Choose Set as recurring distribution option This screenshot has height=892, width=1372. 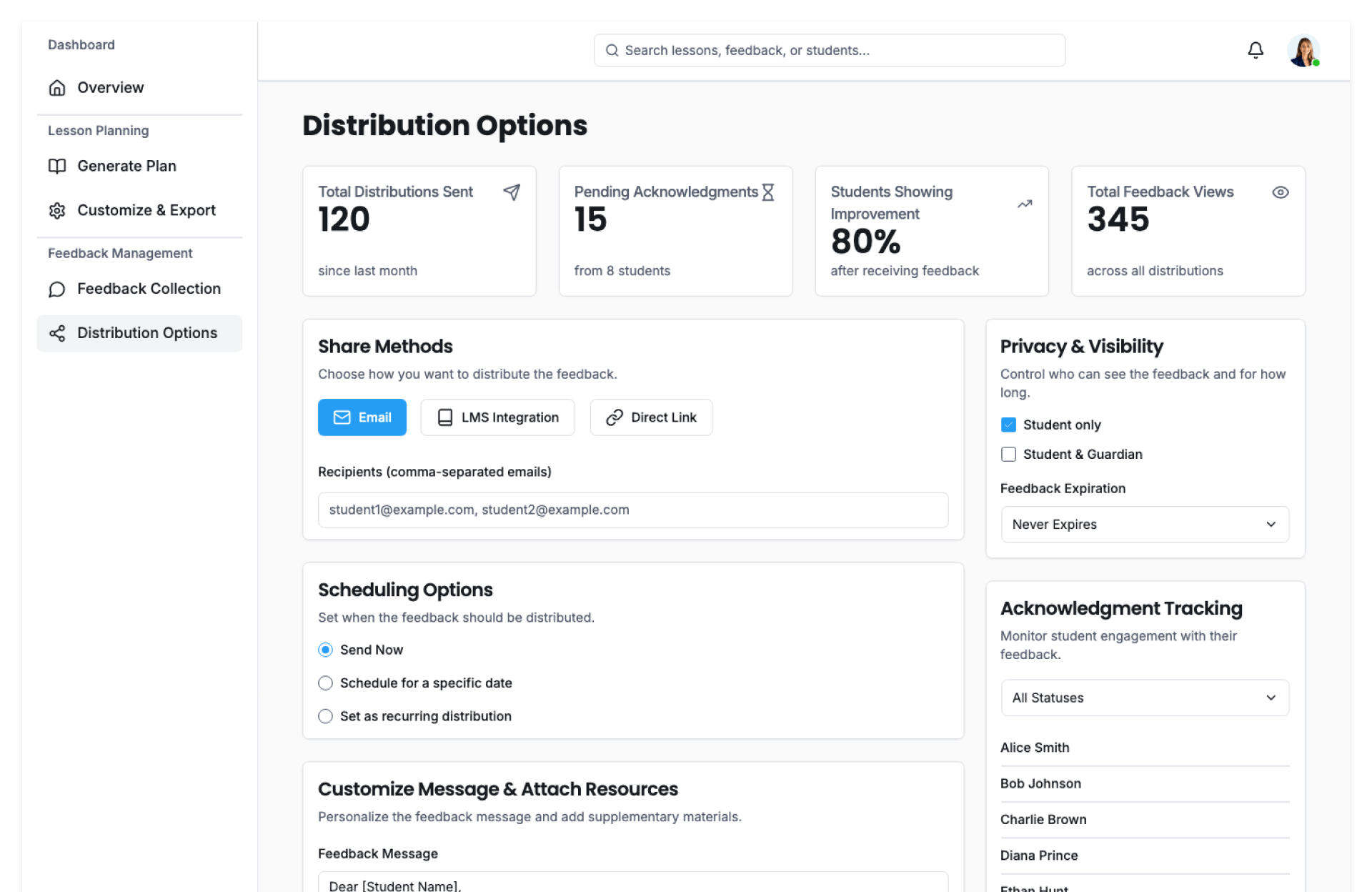click(x=326, y=716)
